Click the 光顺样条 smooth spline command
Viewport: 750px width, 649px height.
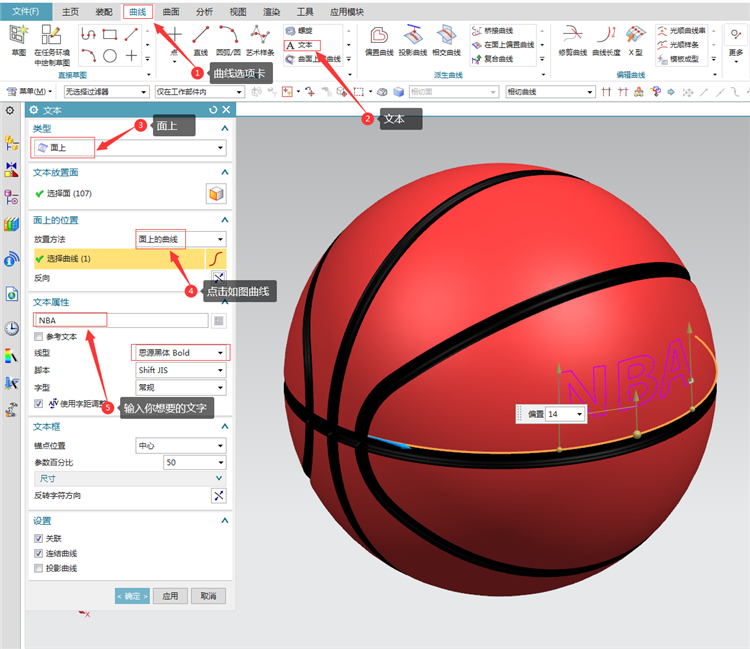click(x=678, y=44)
